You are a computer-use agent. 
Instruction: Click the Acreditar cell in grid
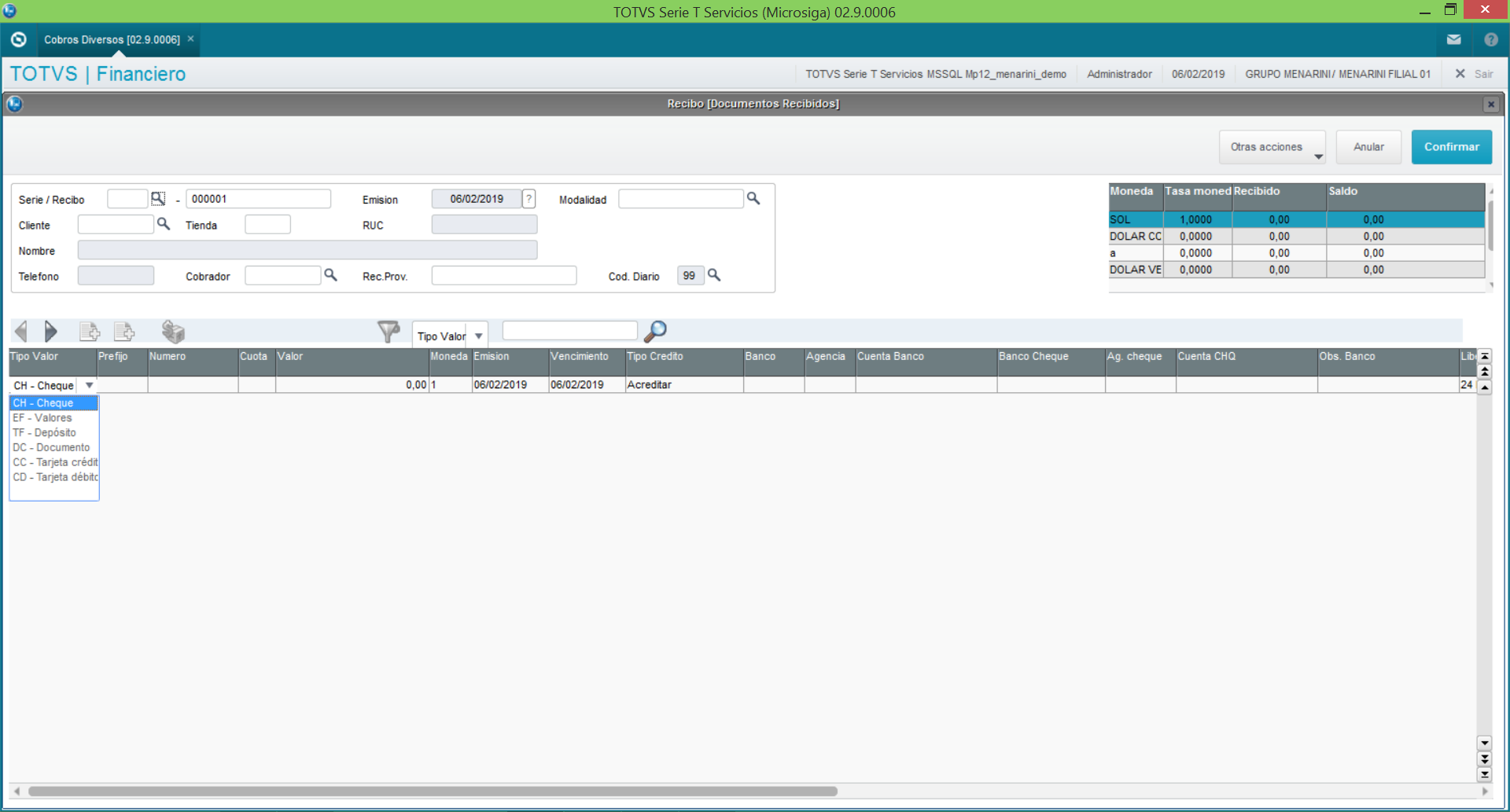[x=684, y=384]
